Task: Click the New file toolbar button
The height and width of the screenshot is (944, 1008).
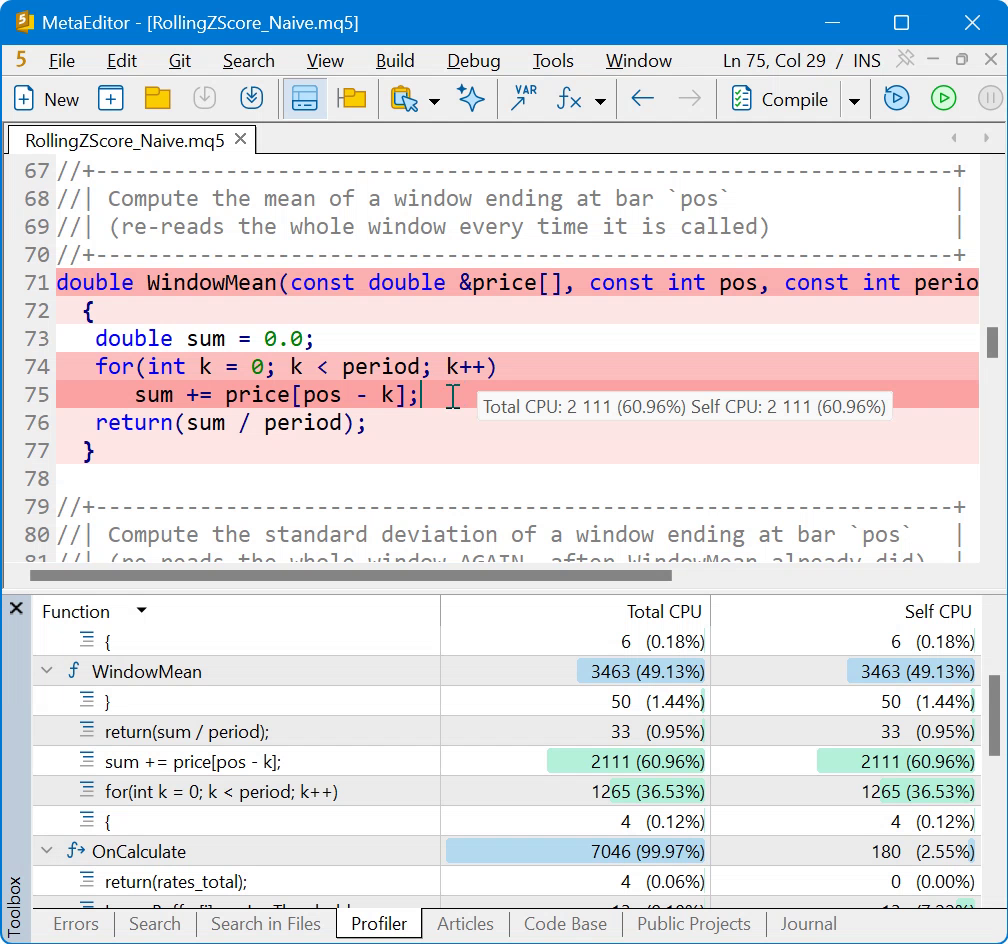Action: (46, 99)
